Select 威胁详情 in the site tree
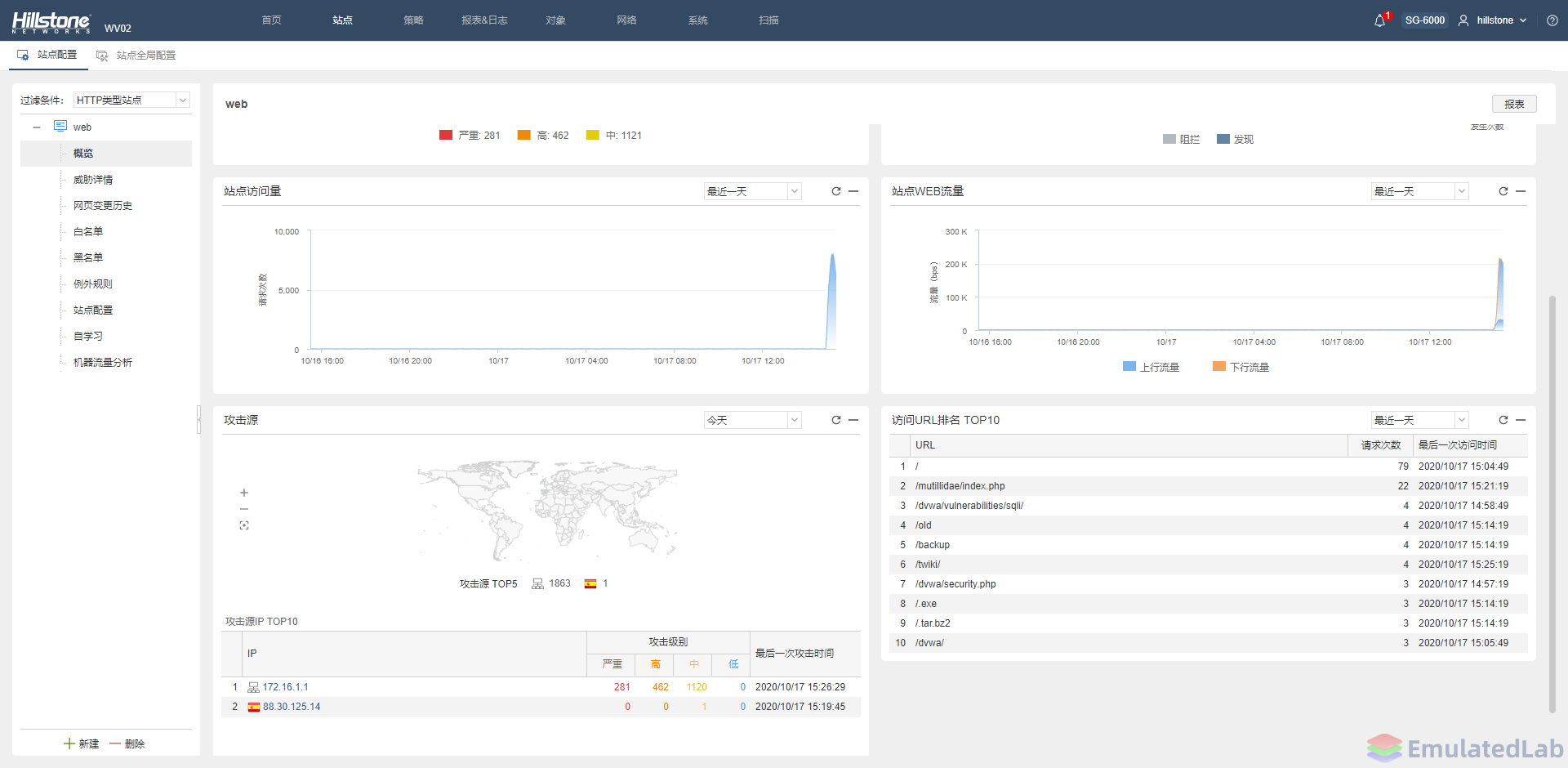Viewport: 1568px width, 768px height. (x=93, y=180)
